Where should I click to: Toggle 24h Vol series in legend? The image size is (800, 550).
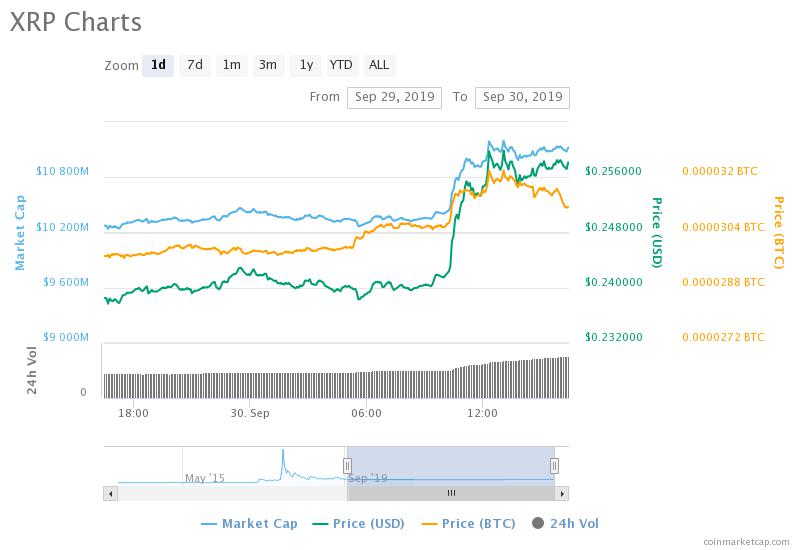[x=565, y=523]
